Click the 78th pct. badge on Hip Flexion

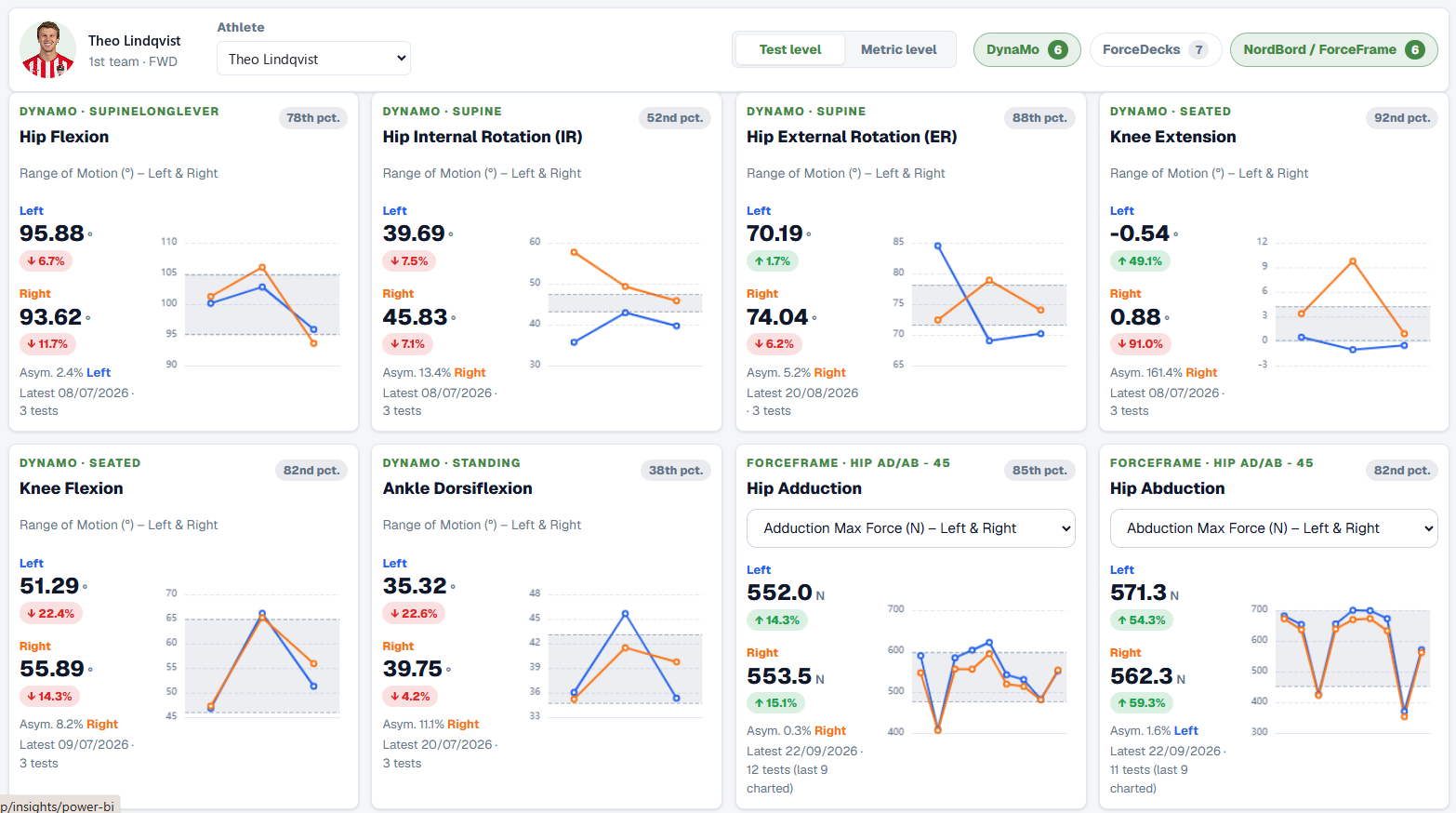[312, 118]
